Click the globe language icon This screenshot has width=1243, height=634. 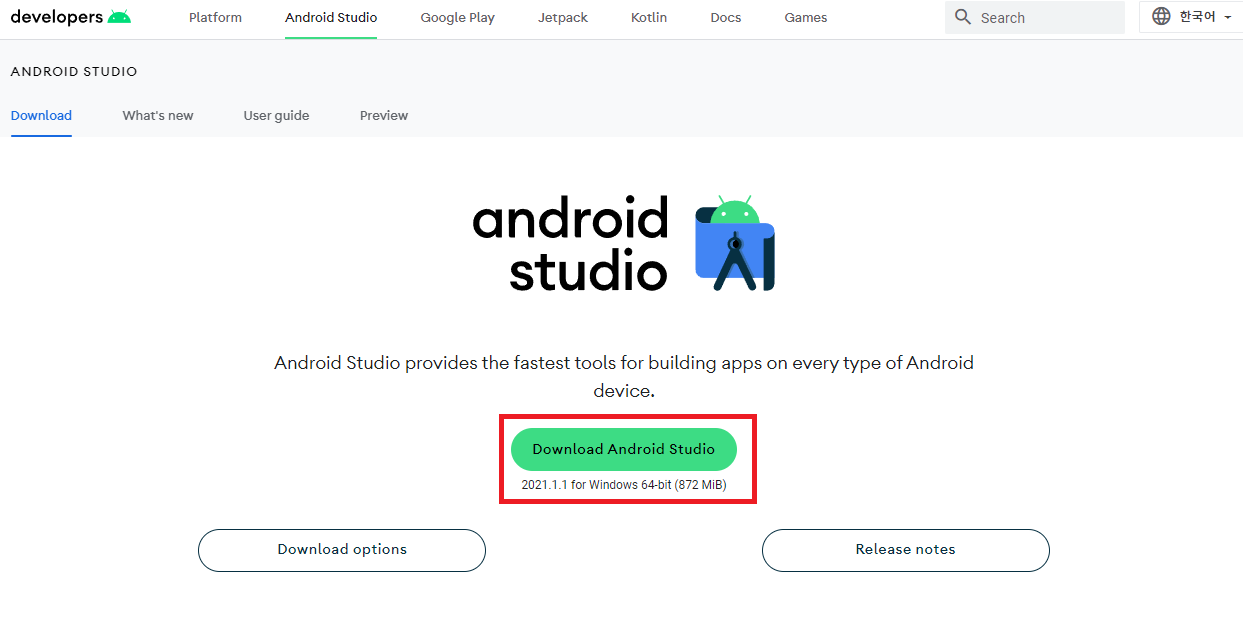pyautogui.click(x=1161, y=16)
